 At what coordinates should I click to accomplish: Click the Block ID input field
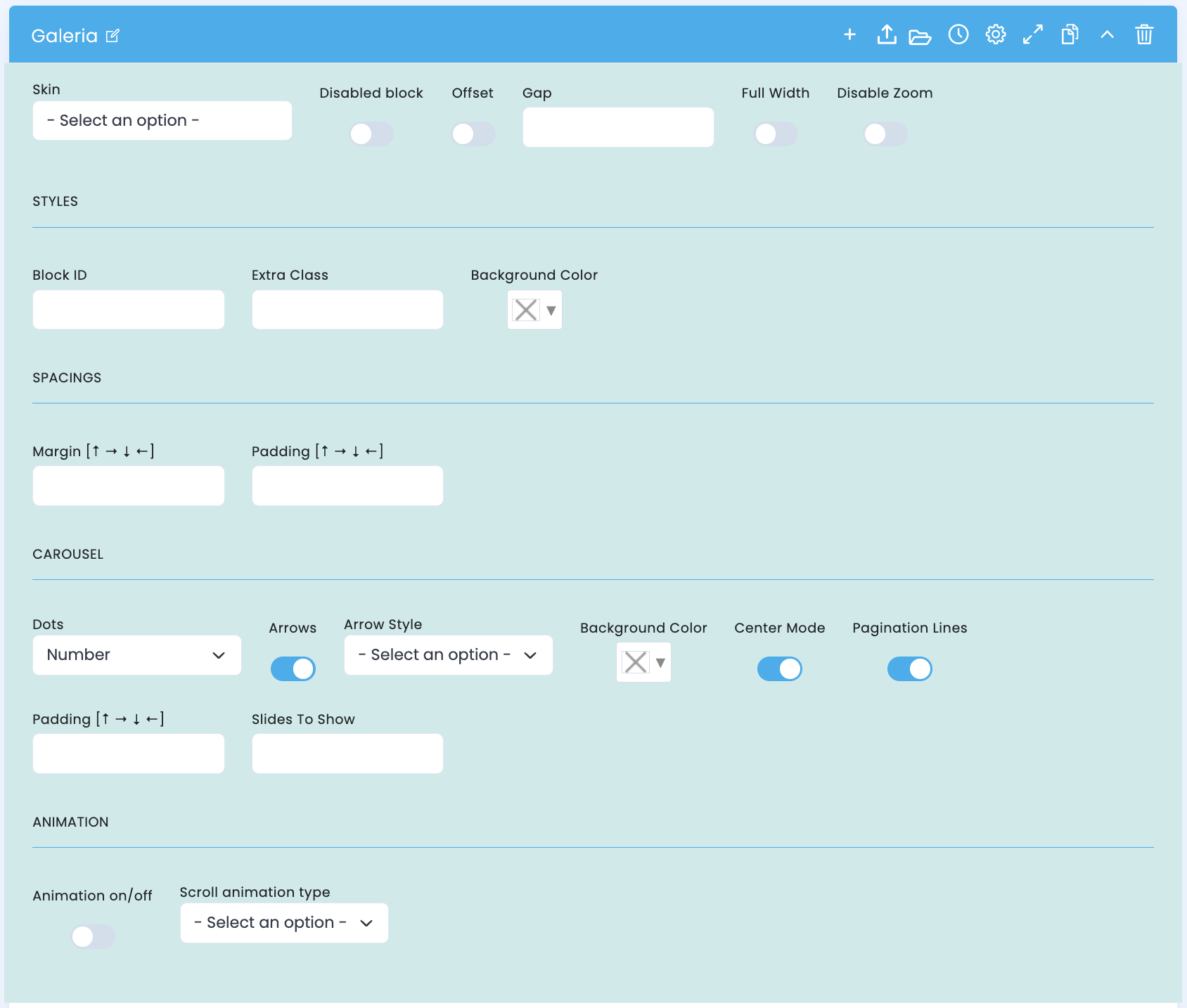tap(129, 310)
